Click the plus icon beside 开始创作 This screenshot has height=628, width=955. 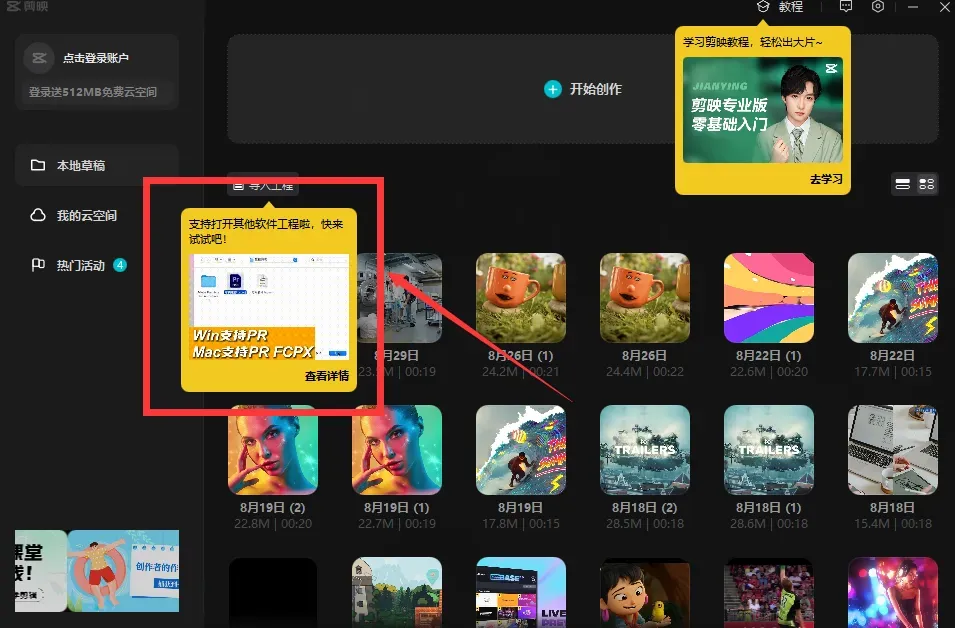pos(552,90)
